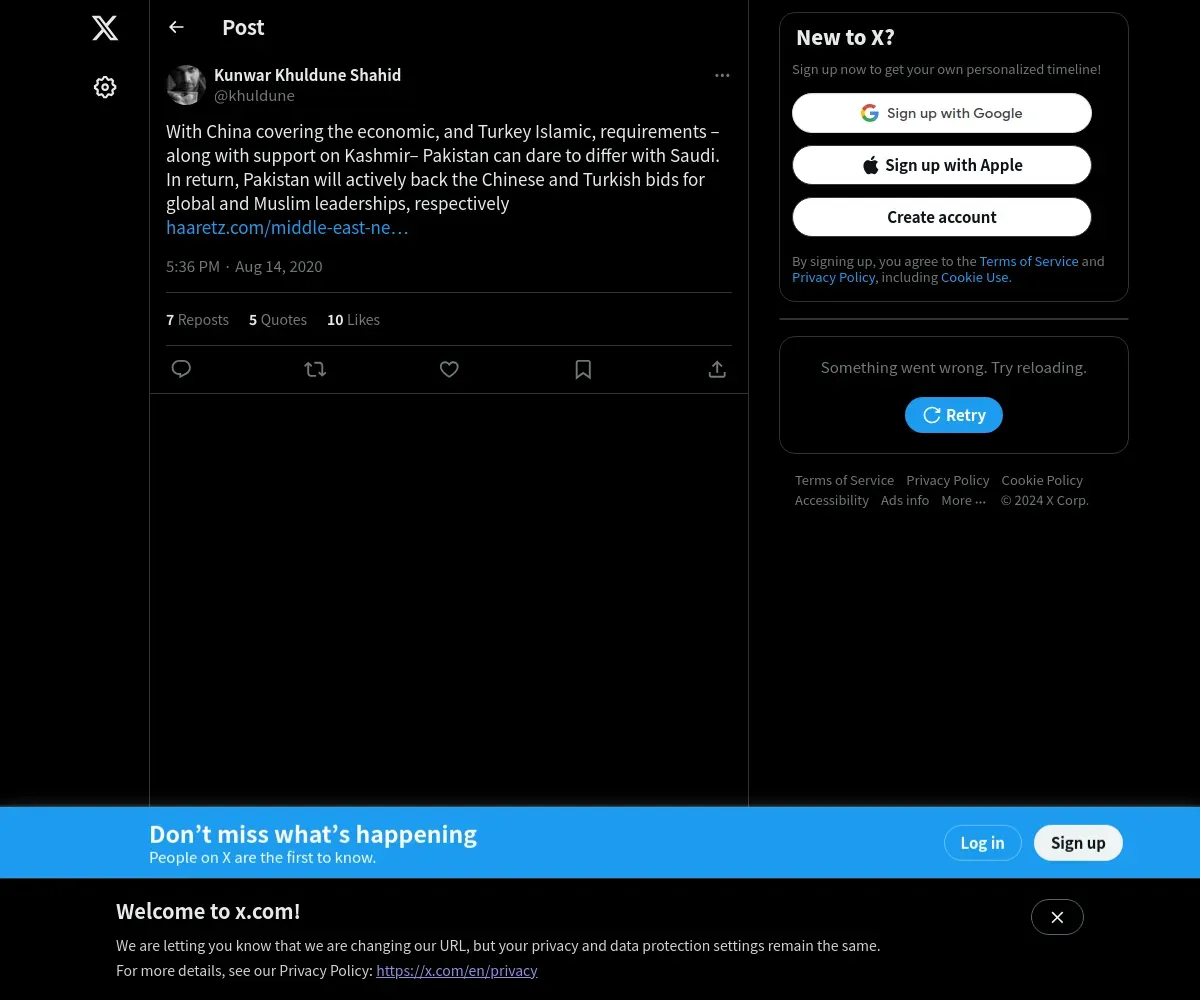Click the Create account button
Viewport: 1200px width, 1000px height.
[942, 217]
